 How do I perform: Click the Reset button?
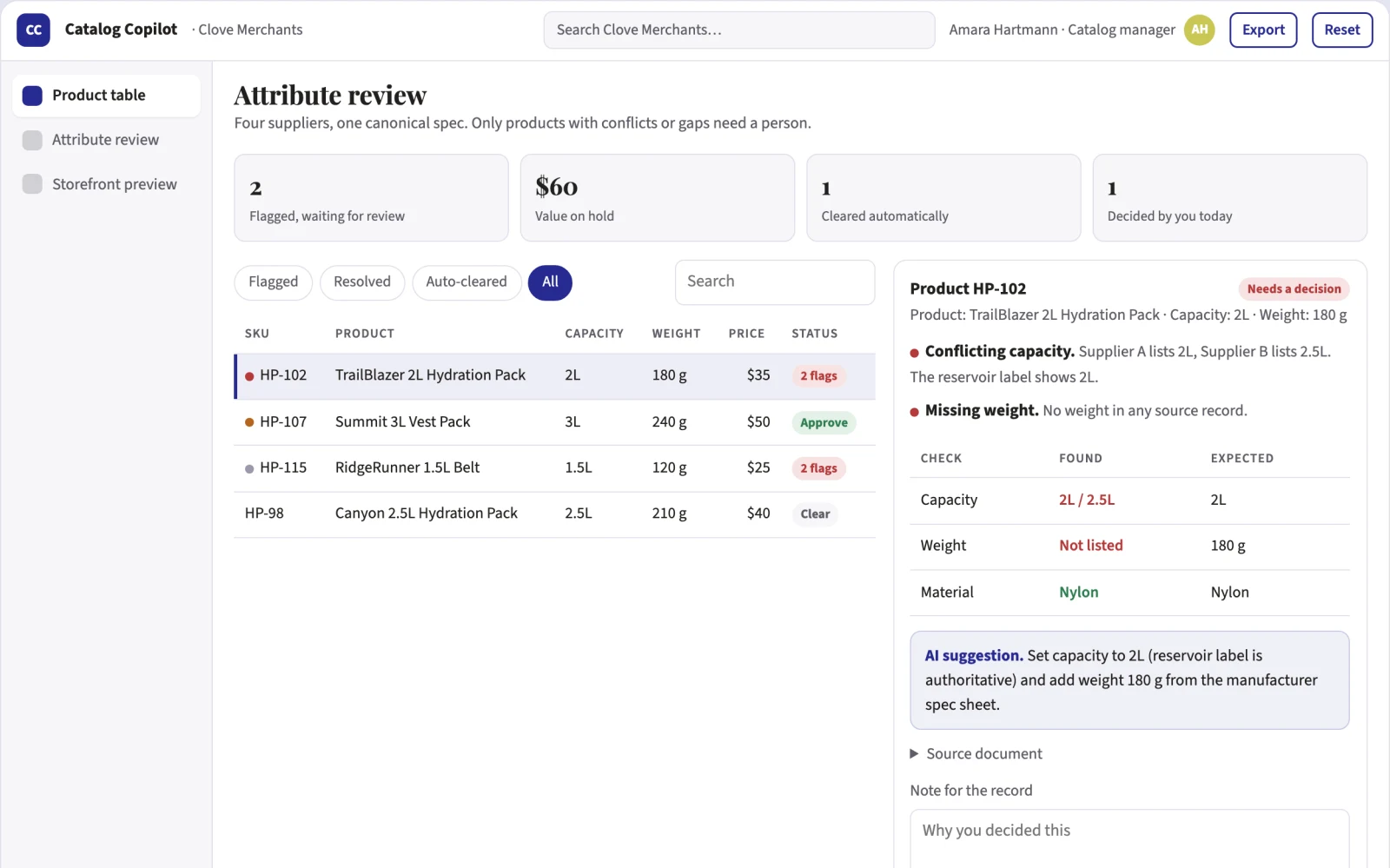click(1342, 30)
